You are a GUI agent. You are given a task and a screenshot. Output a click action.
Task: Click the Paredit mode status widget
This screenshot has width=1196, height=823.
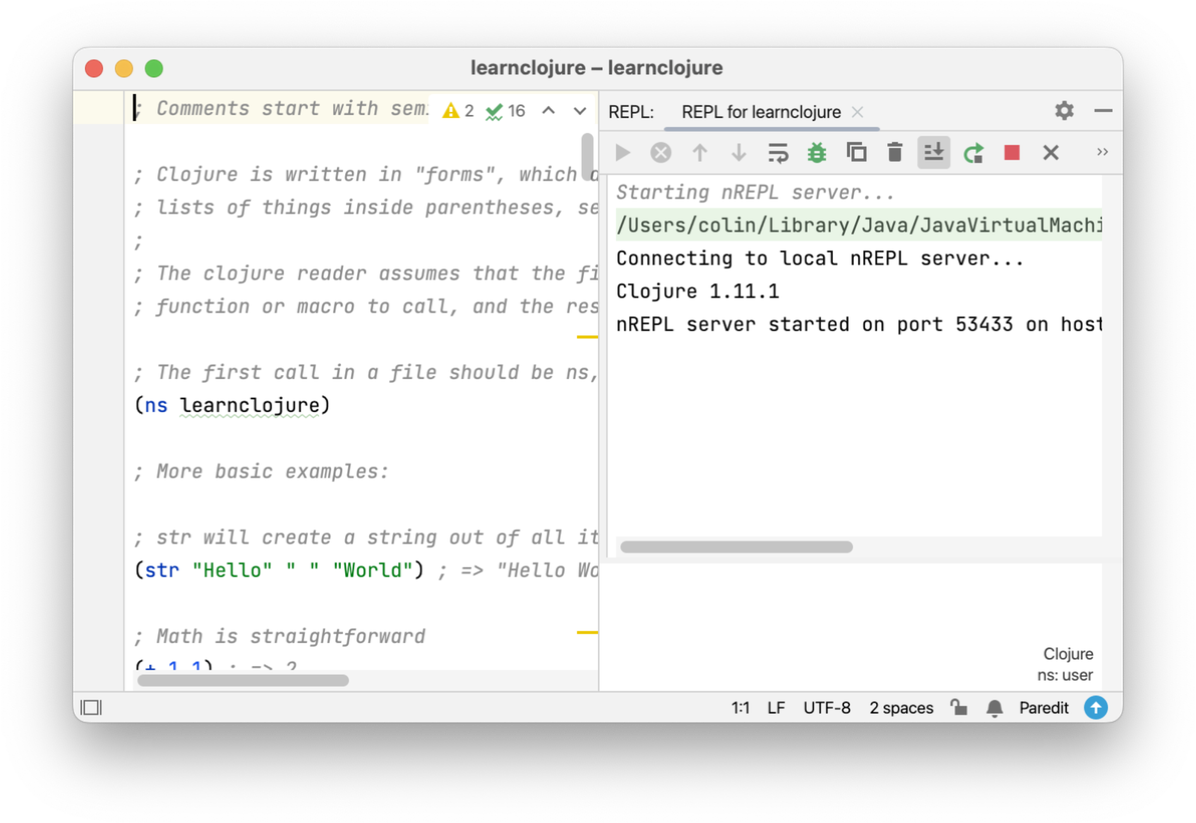click(1043, 708)
